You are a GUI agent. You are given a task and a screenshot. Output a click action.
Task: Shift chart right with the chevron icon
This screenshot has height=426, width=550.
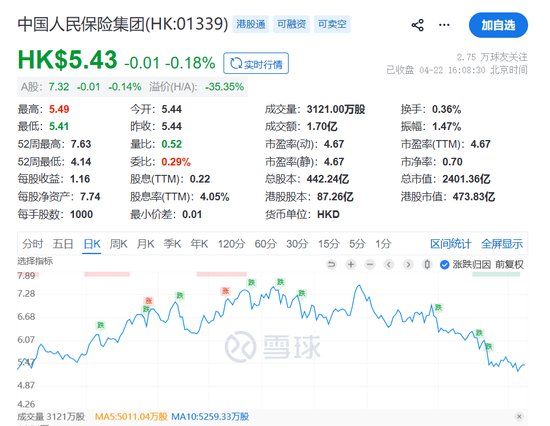pyautogui.click(x=408, y=264)
